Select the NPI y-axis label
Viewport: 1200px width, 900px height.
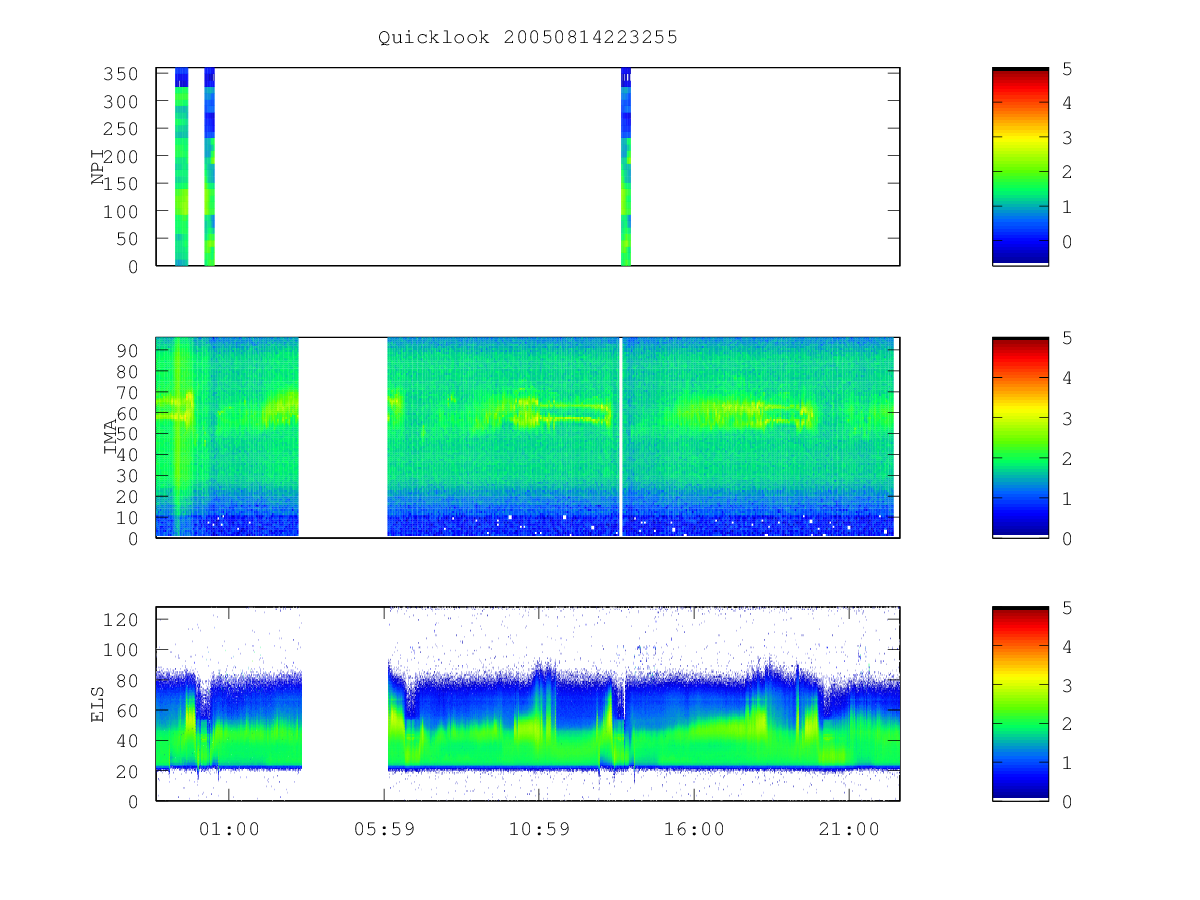point(98,167)
